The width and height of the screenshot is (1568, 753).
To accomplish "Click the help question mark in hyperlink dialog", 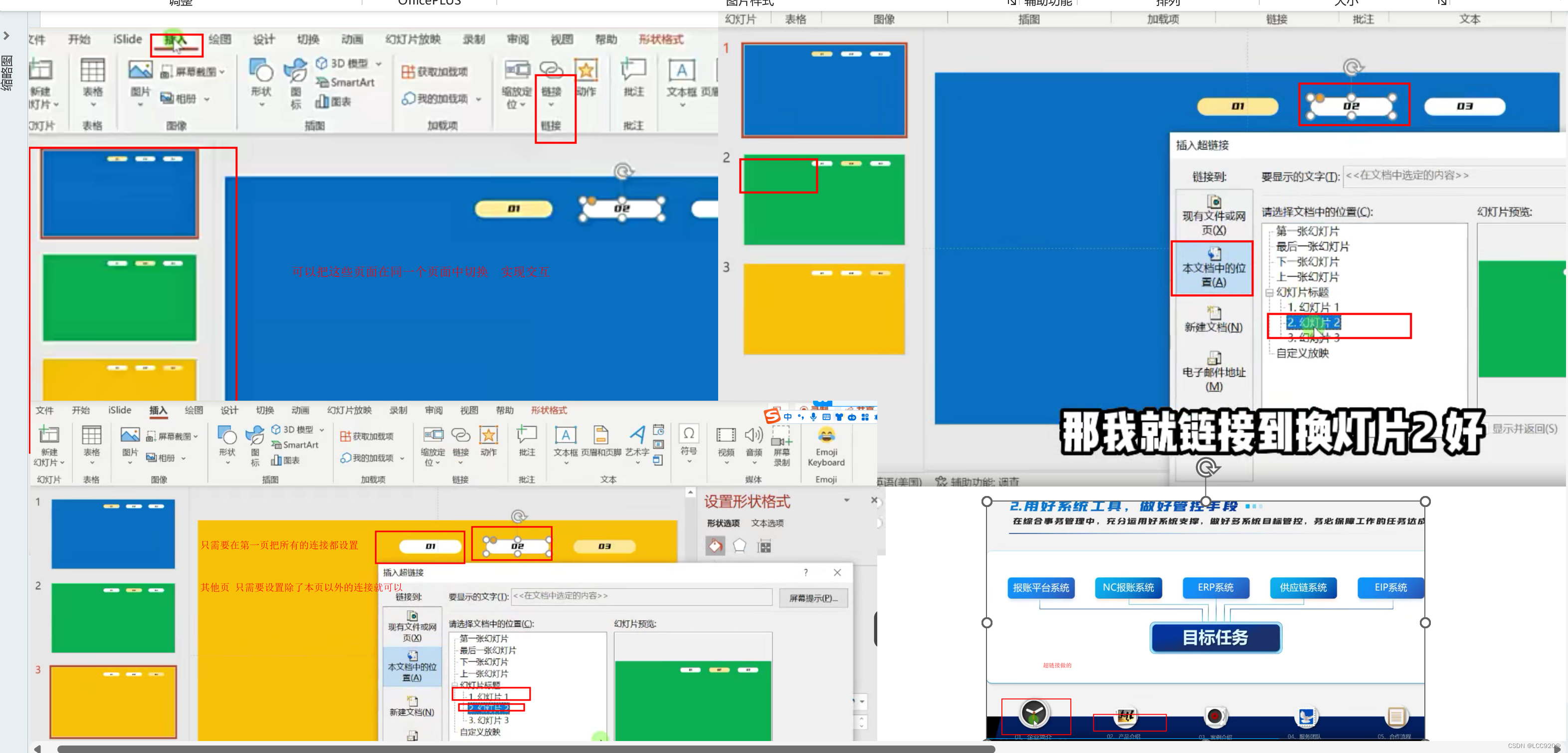I will tap(805, 572).
